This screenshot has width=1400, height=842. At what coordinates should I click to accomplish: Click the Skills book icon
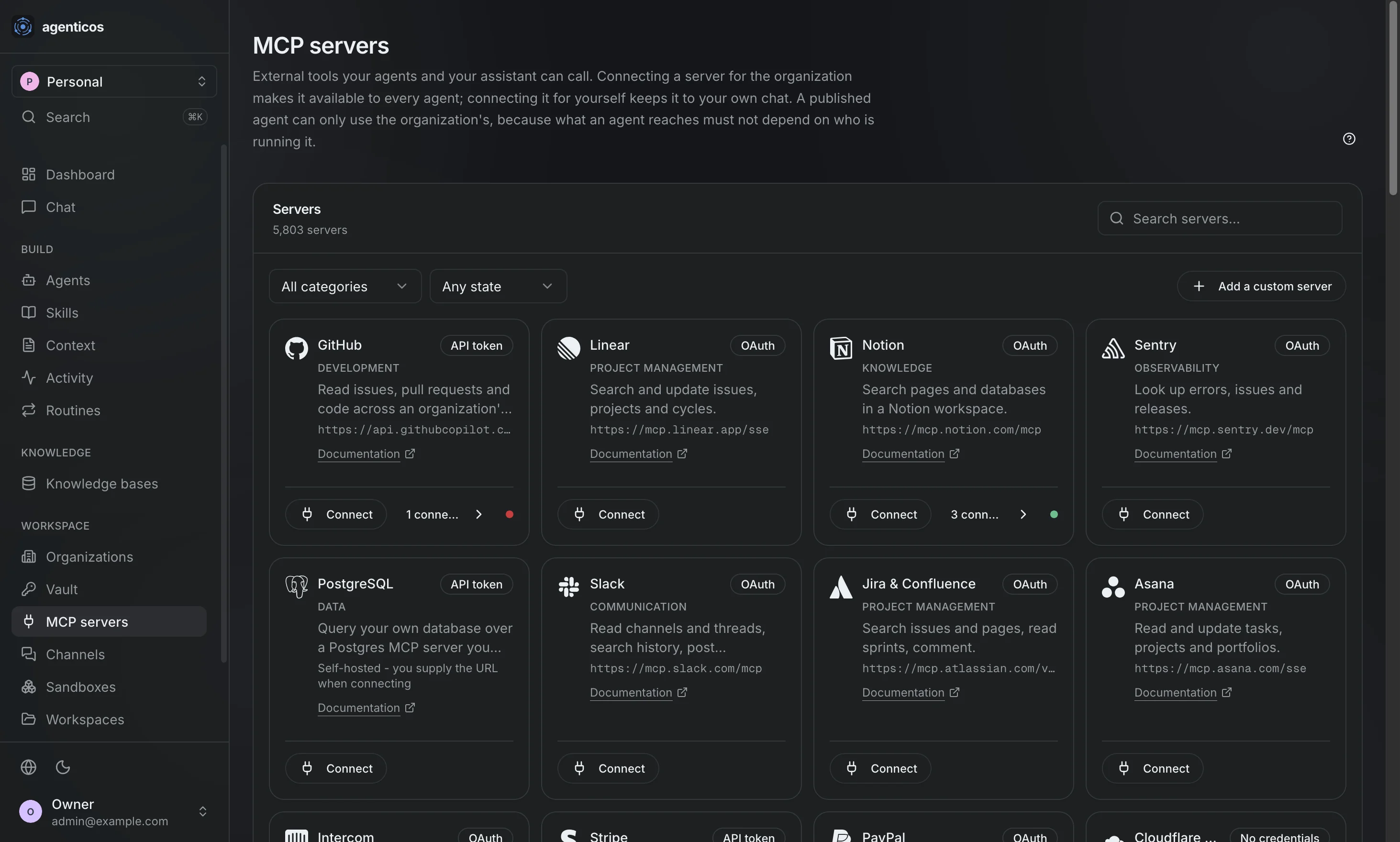click(x=28, y=312)
